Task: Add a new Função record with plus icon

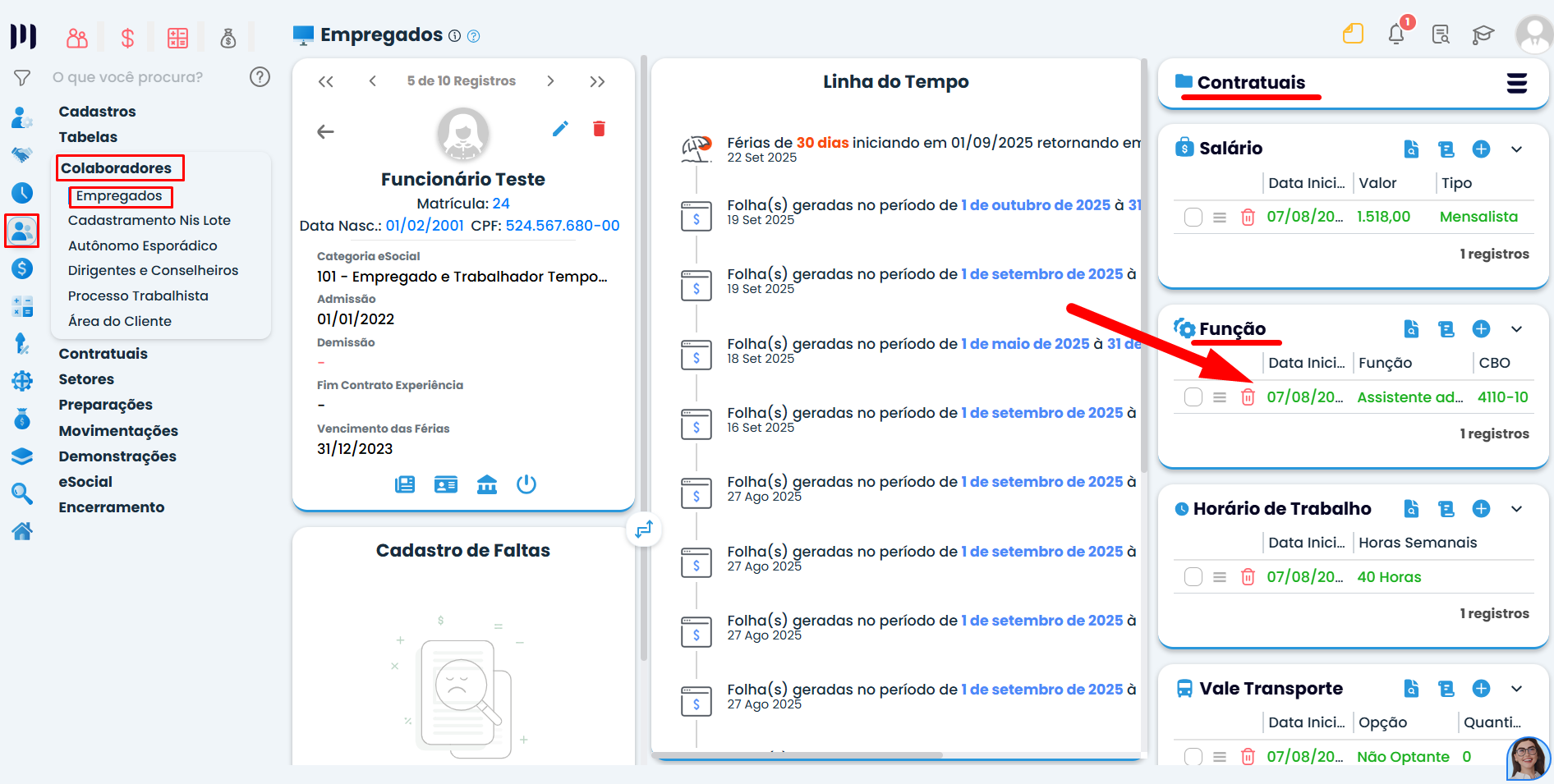Action: [x=1481, y=329]
